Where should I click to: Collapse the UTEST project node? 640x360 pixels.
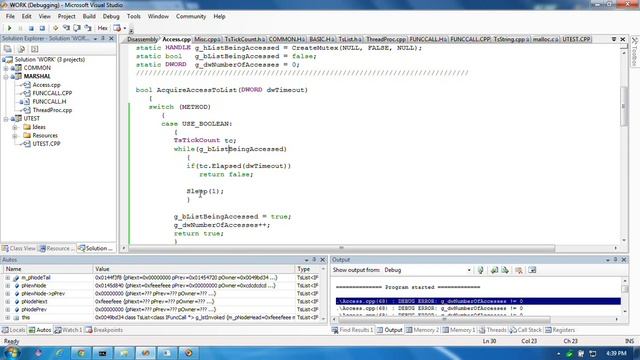pos(6,118)
